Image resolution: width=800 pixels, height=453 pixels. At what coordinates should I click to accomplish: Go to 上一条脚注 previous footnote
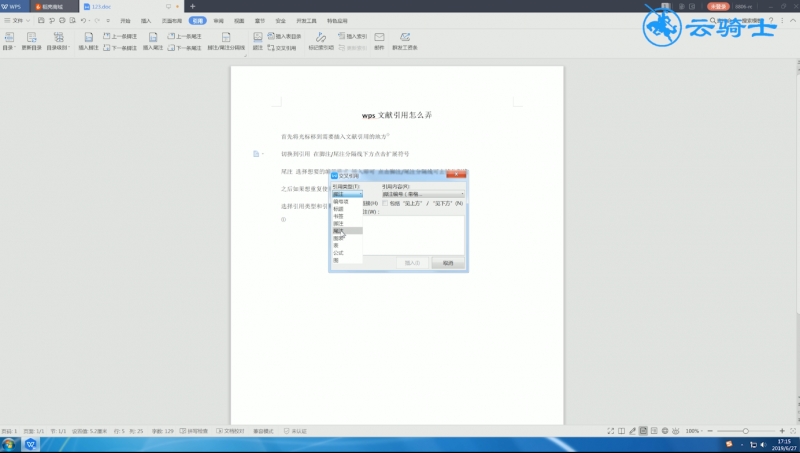tap(120, 36)
